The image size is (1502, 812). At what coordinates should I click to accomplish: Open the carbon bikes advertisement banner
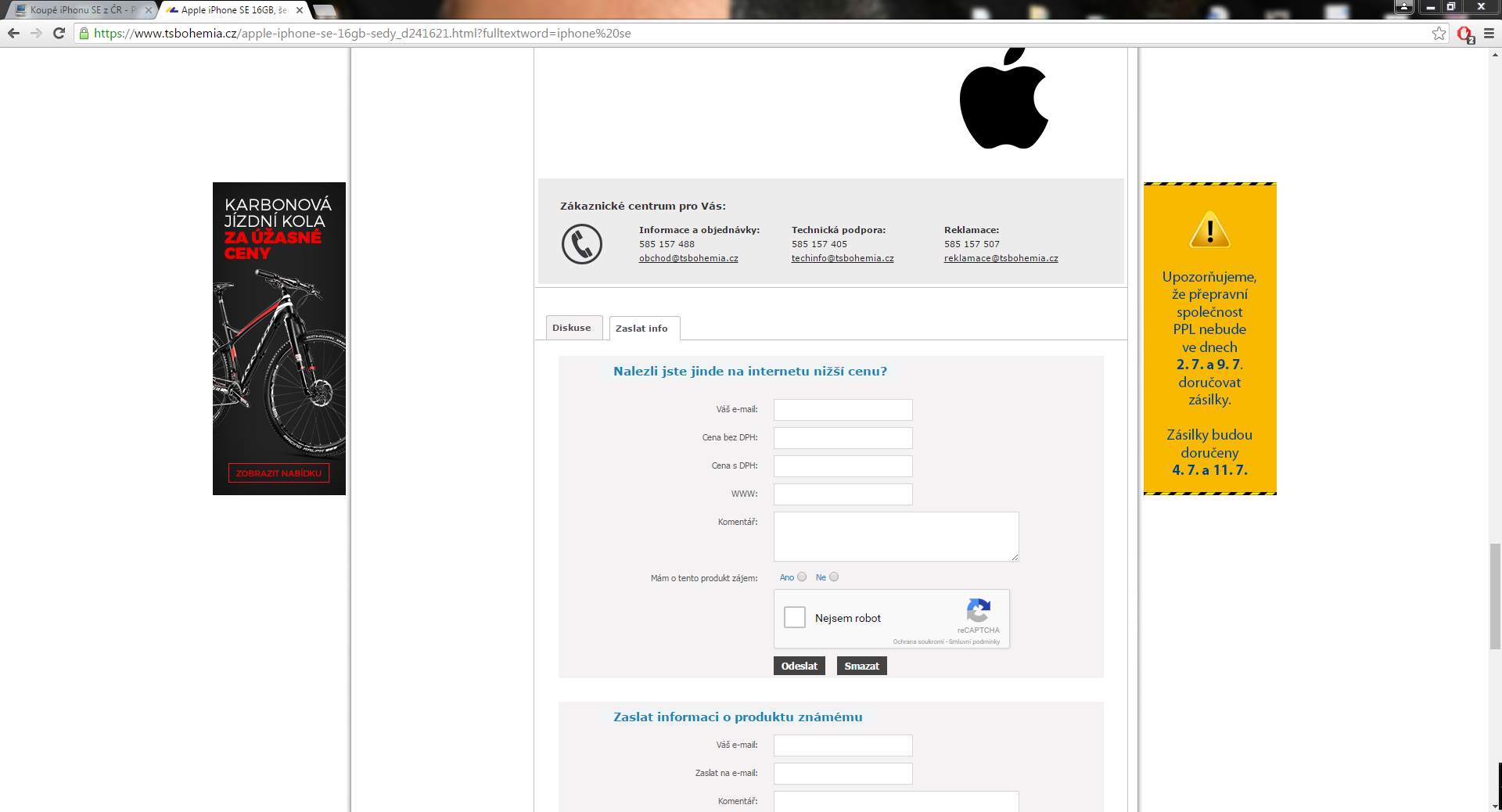[x=279, y=339]
